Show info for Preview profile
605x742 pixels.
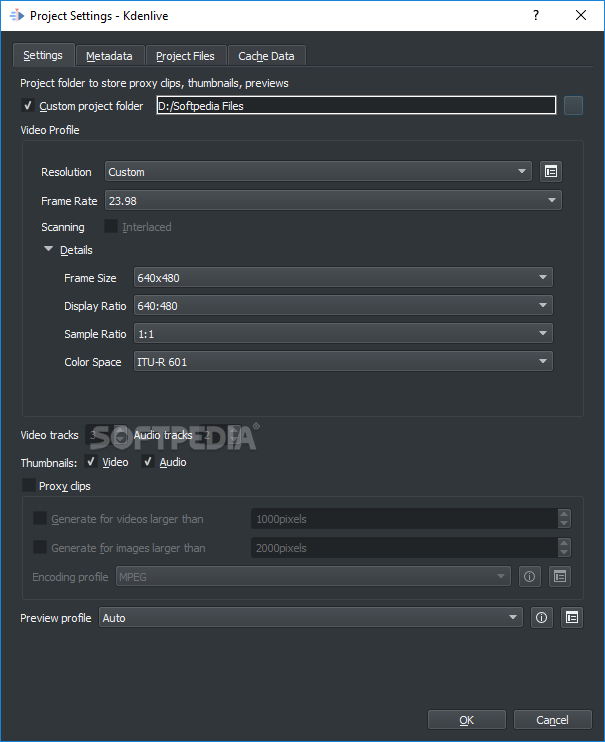click(542, 618)
